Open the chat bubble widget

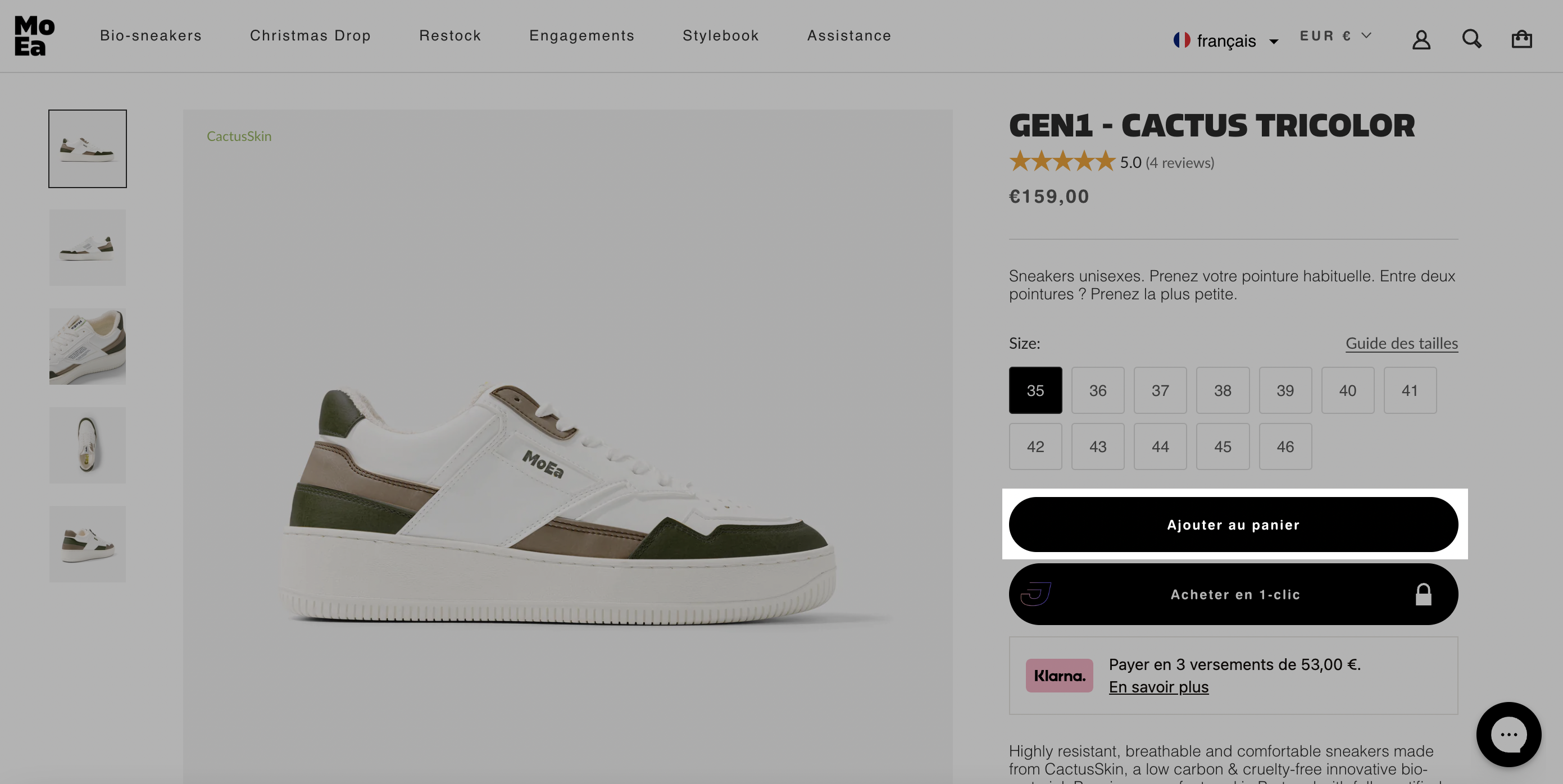1509,733
